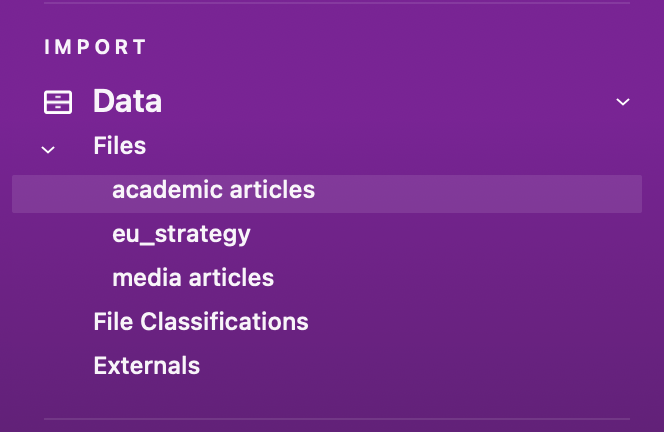Show the File Classifications list

200,322
